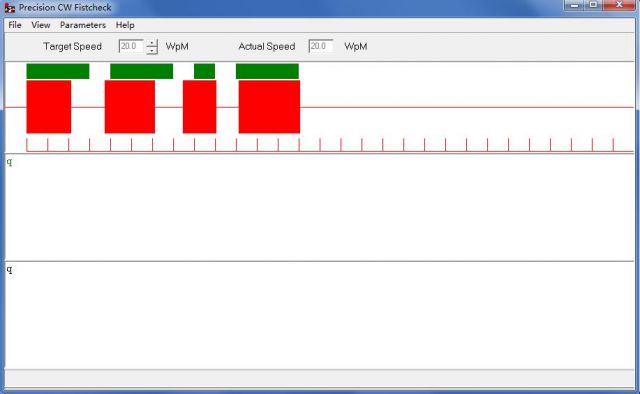Decrease Target Speed with the down arrow
This screenshot has width=640, height=394.
pyautogui.click(x=152, y=50)
